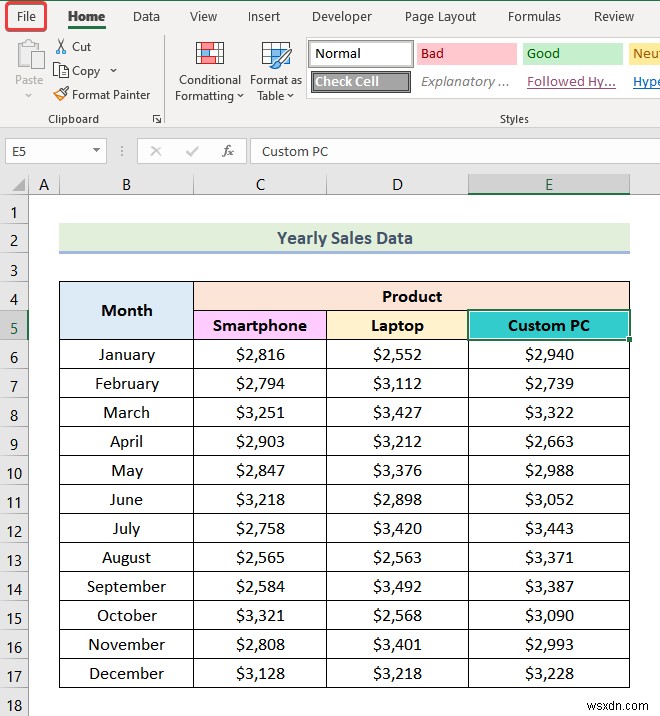Viewport: 660px width, 716px height.
Task: Select column B header
Action: (x=127, y=184)
